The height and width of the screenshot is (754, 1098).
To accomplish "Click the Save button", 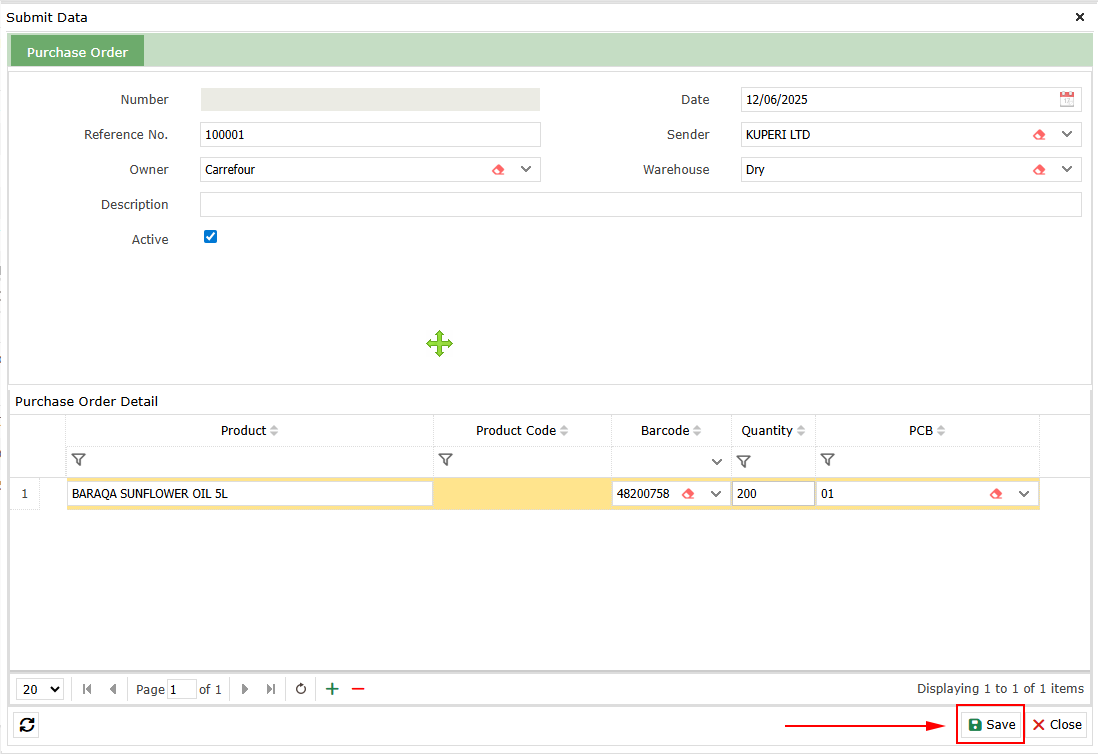I will 991,725.
